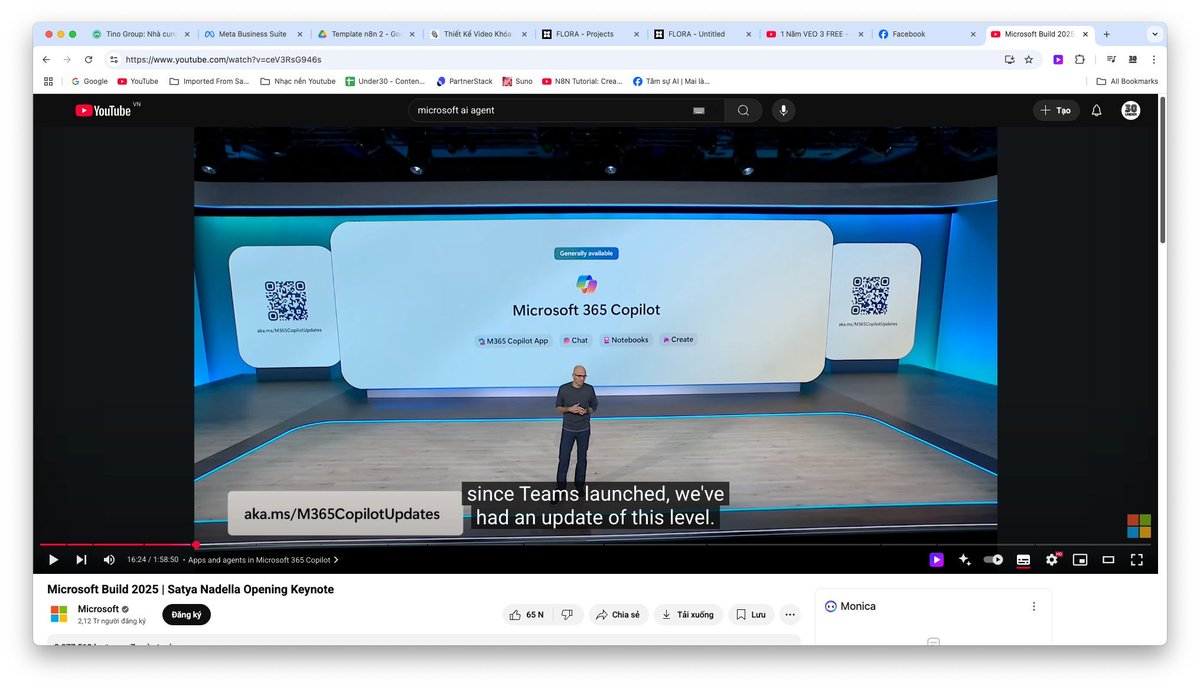Open more actions three-dot menu under video

click(791, 614)
